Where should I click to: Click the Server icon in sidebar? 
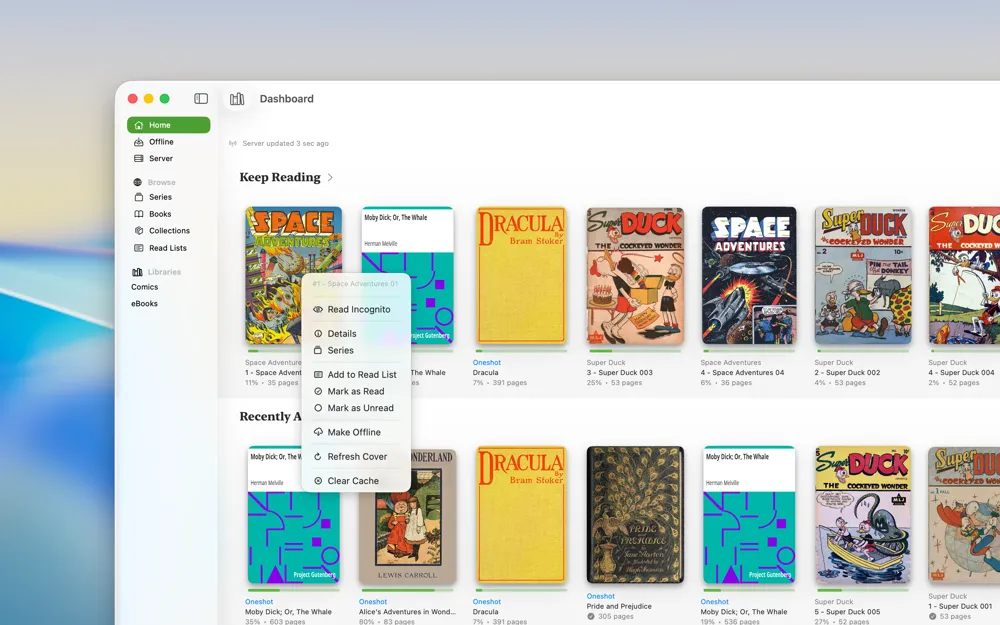point(138,158)
